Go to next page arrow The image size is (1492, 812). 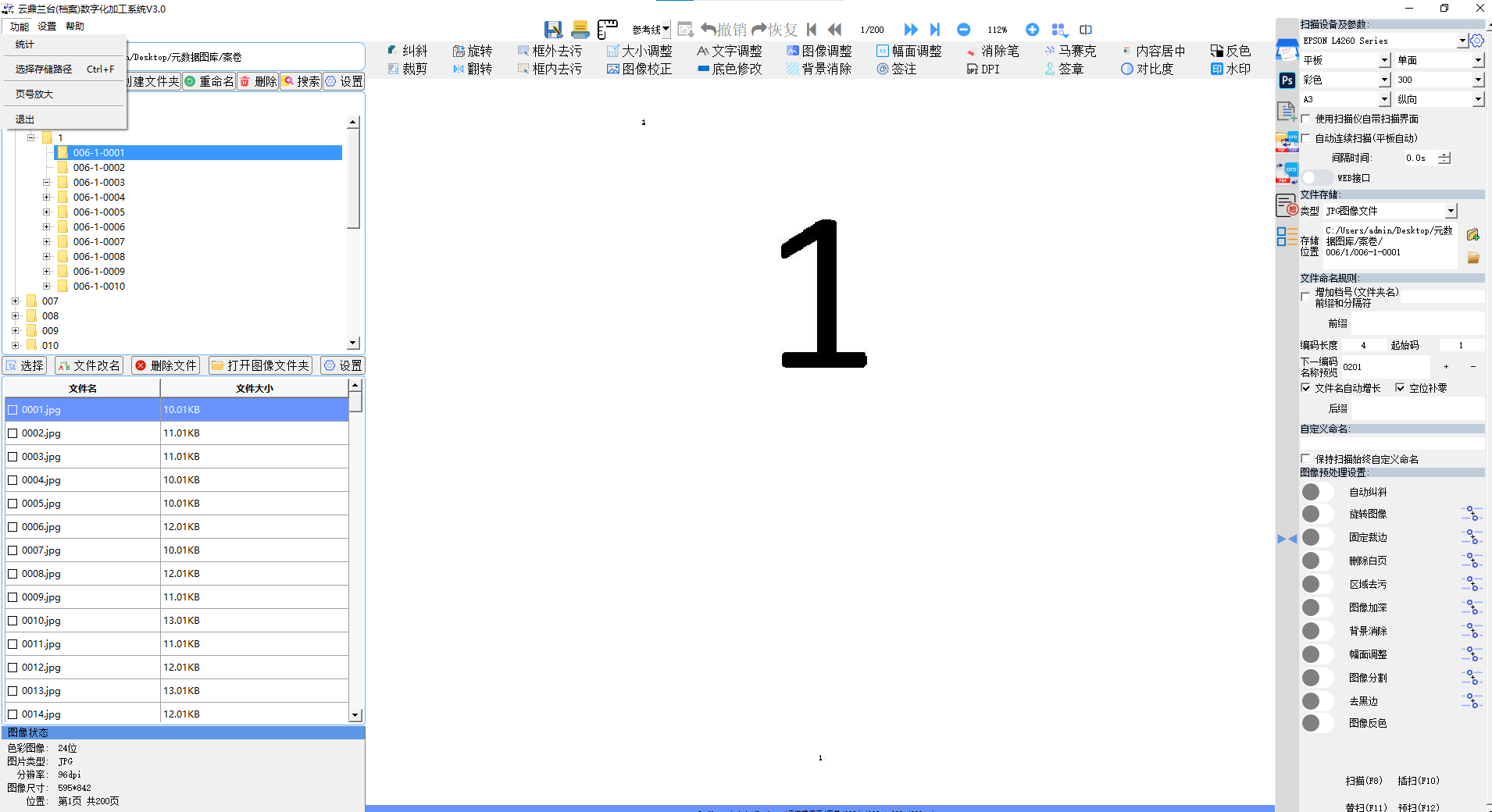[x=911, y=30]
